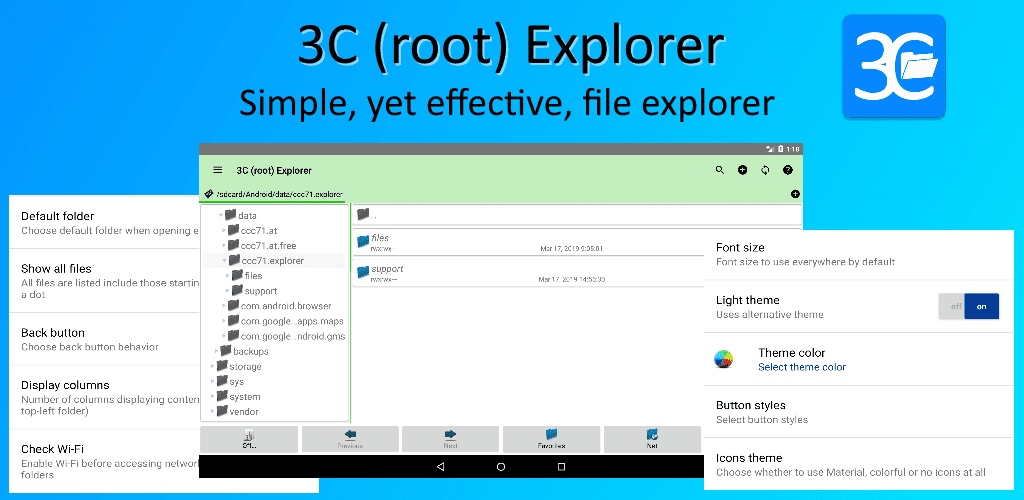1024x500 pixels.
Task: Expand the 'backups' tree arrow
Action: (217, 351)
